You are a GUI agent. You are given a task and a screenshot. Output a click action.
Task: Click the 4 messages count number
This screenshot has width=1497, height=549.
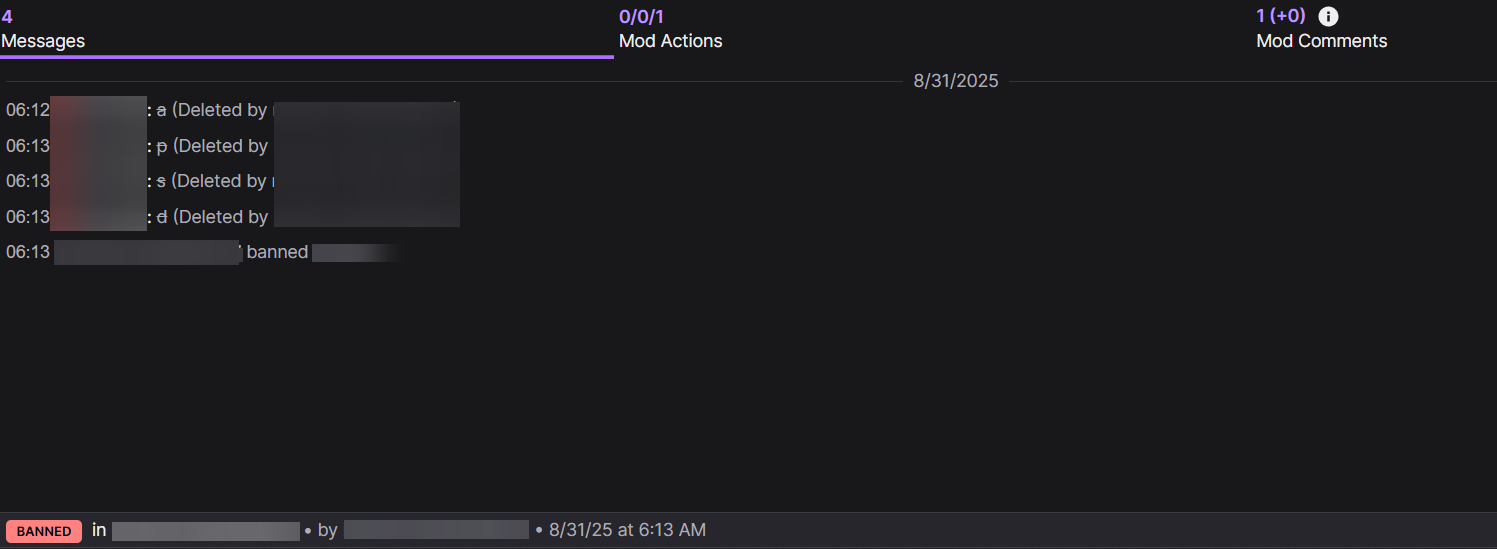(7, 16)
